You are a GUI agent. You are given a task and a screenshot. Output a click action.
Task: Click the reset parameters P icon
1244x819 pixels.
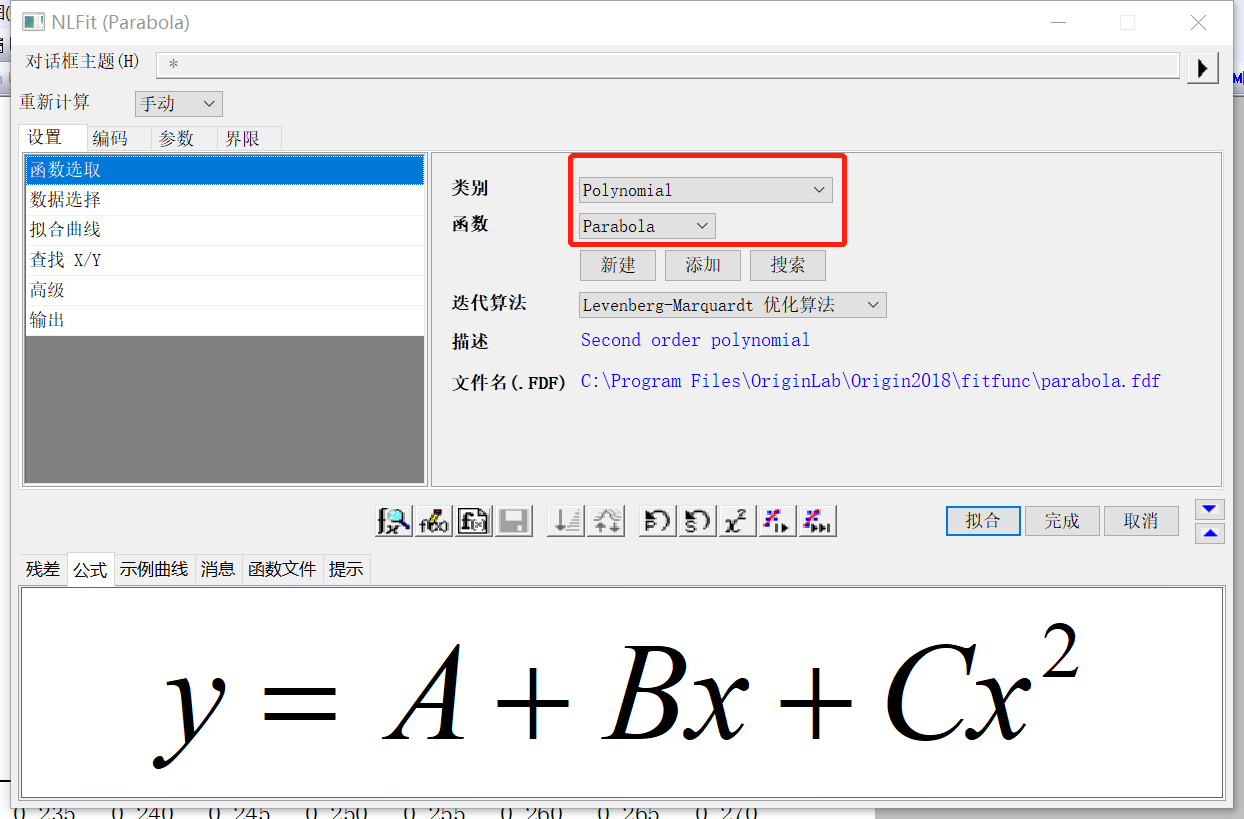pos(656,520)
